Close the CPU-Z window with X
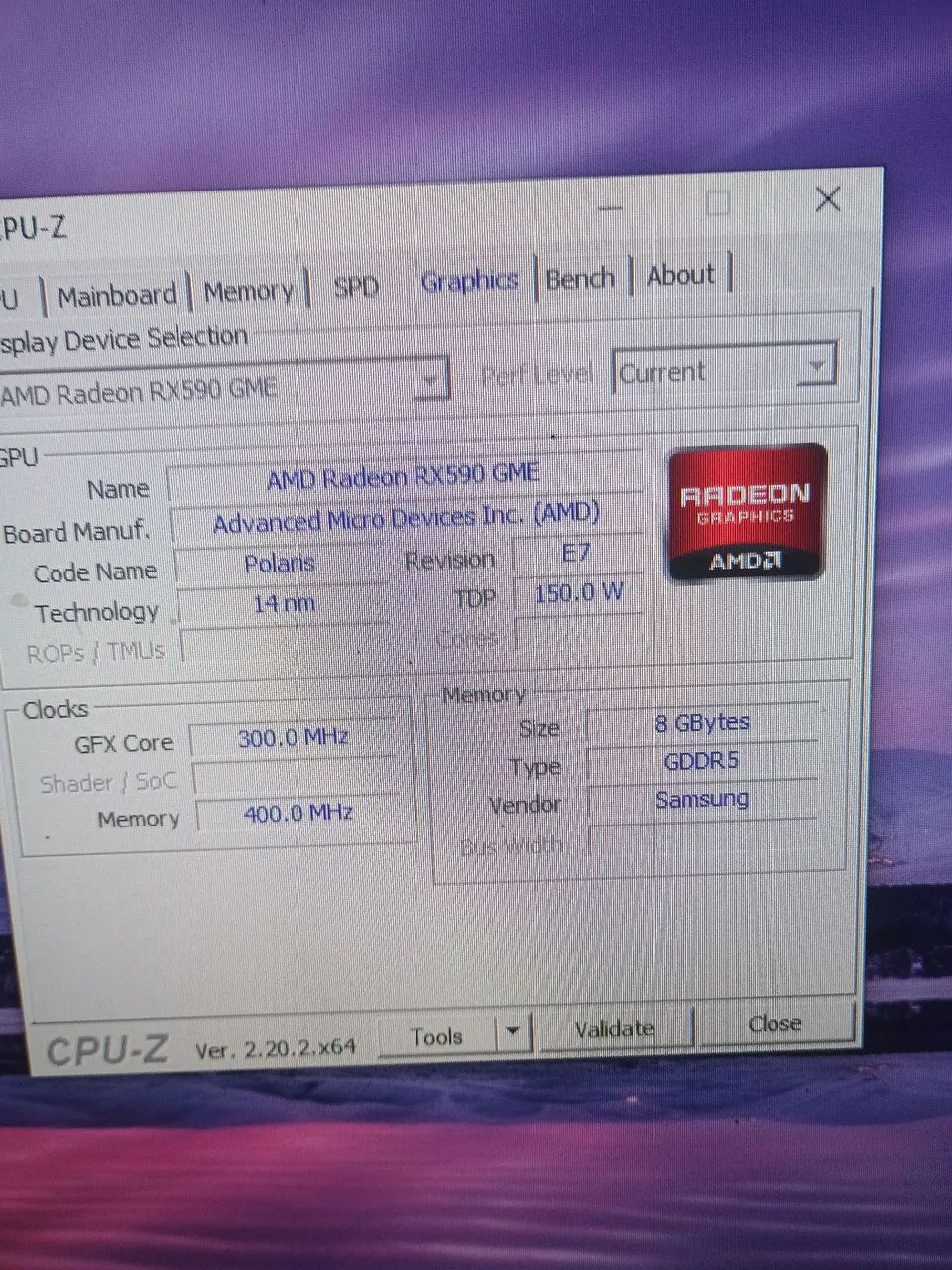 coord(827,199)
